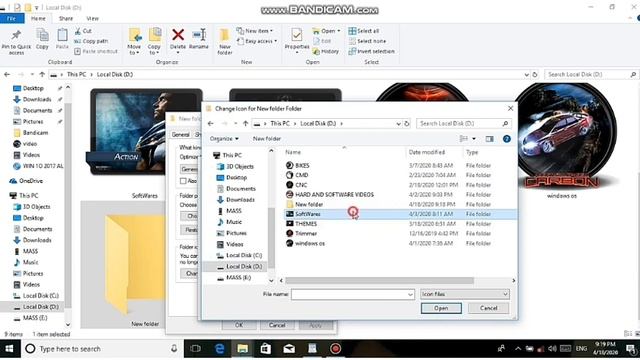
Task: Select HARD AND SOFTWARE VIDEOS folder
Action: 400,195
